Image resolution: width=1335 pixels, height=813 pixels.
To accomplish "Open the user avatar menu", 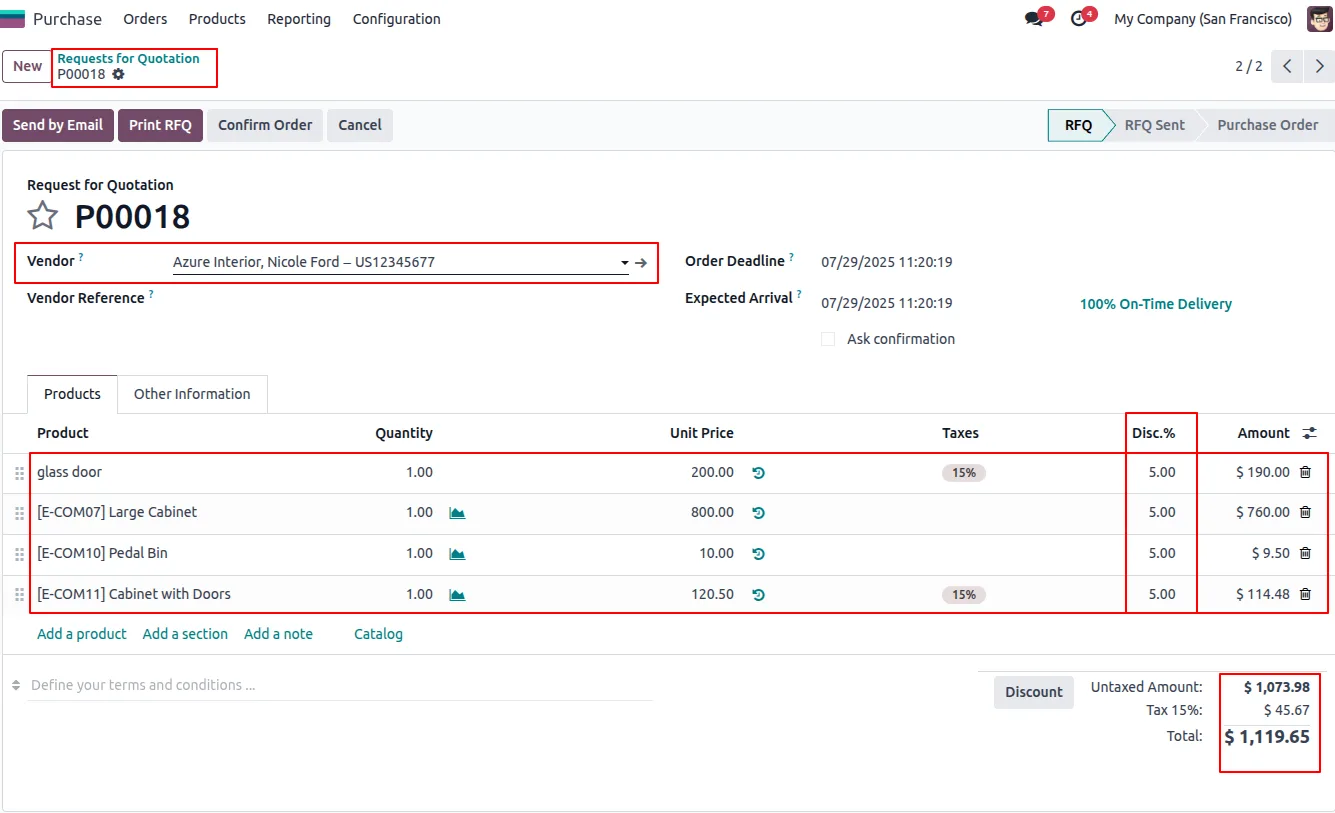I will [x=1319, y=19].
